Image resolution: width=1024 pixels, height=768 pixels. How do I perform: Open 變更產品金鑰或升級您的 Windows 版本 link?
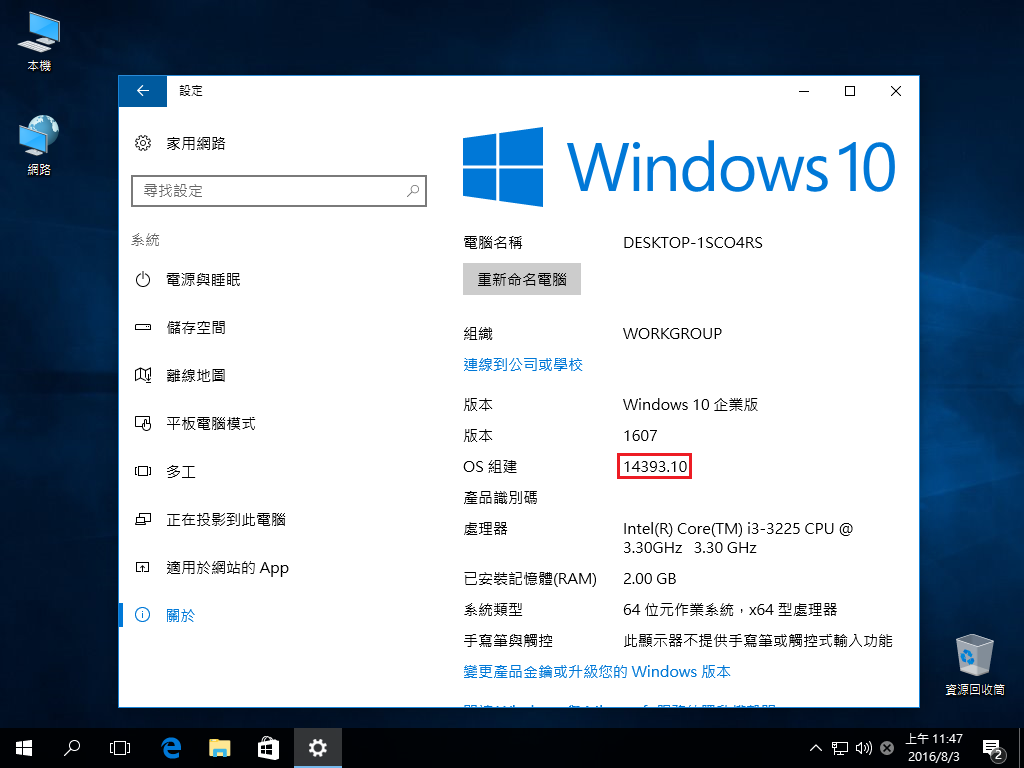597,671
